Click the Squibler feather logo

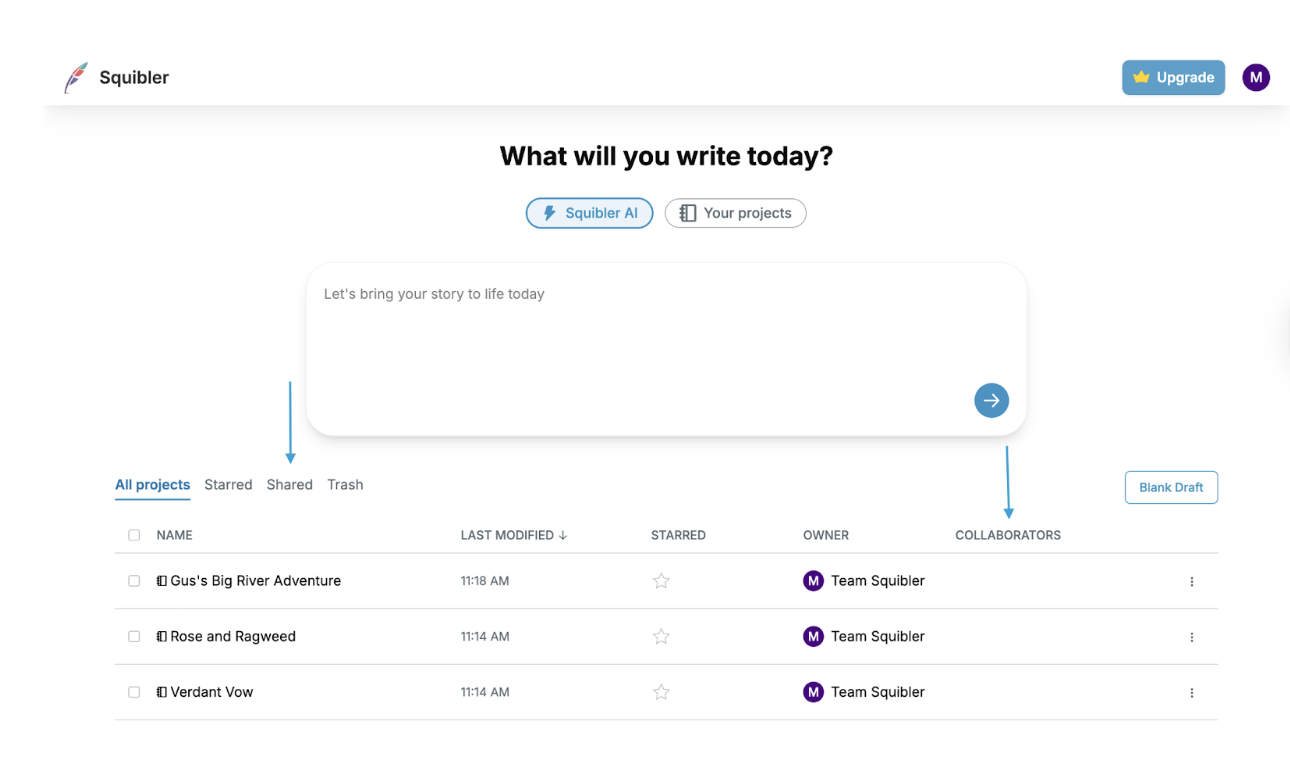point(76,78)
